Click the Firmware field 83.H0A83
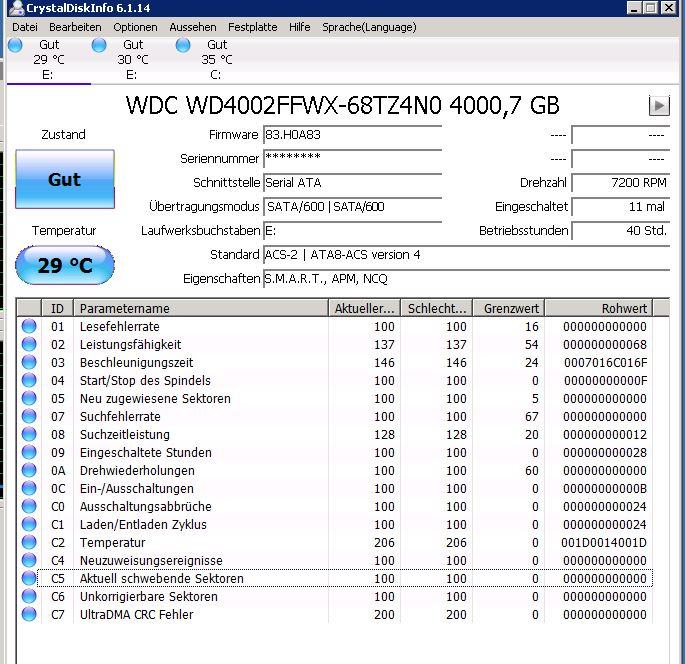Screen dimensions: 685x664 click(x=352, y=135)
